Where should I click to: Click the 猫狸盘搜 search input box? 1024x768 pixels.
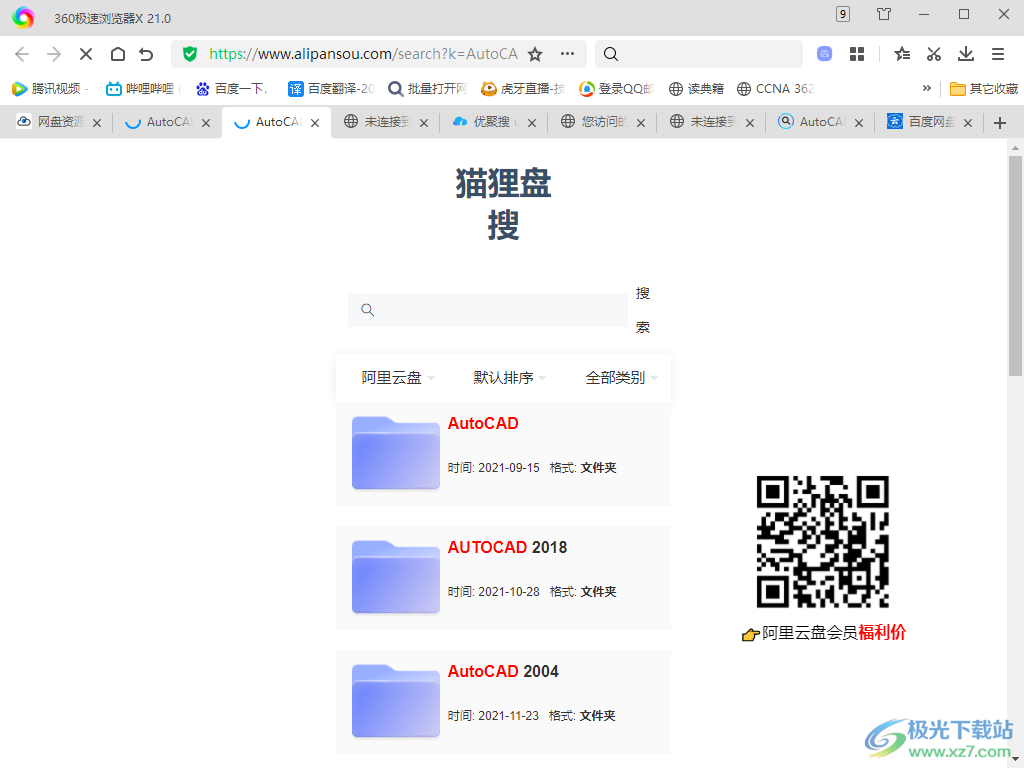pos(488,310)
